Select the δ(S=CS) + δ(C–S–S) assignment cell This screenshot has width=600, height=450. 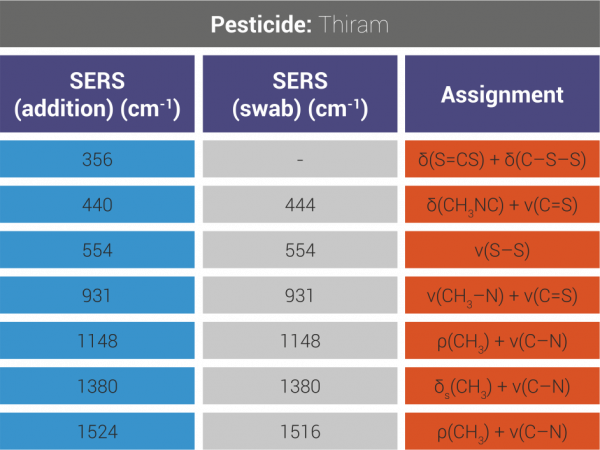click(502, 160)
